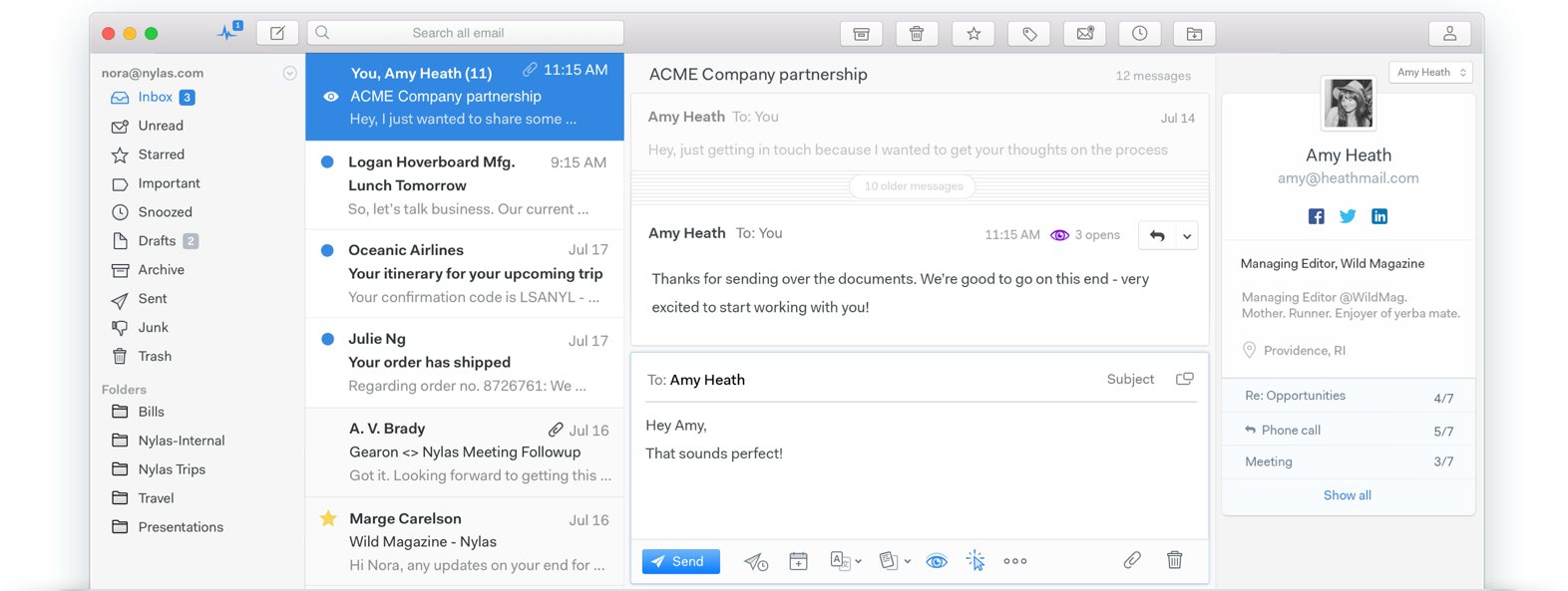Move thread to trash from toolbar
This screenshot has width=1568, height=591.
[917, 34]
